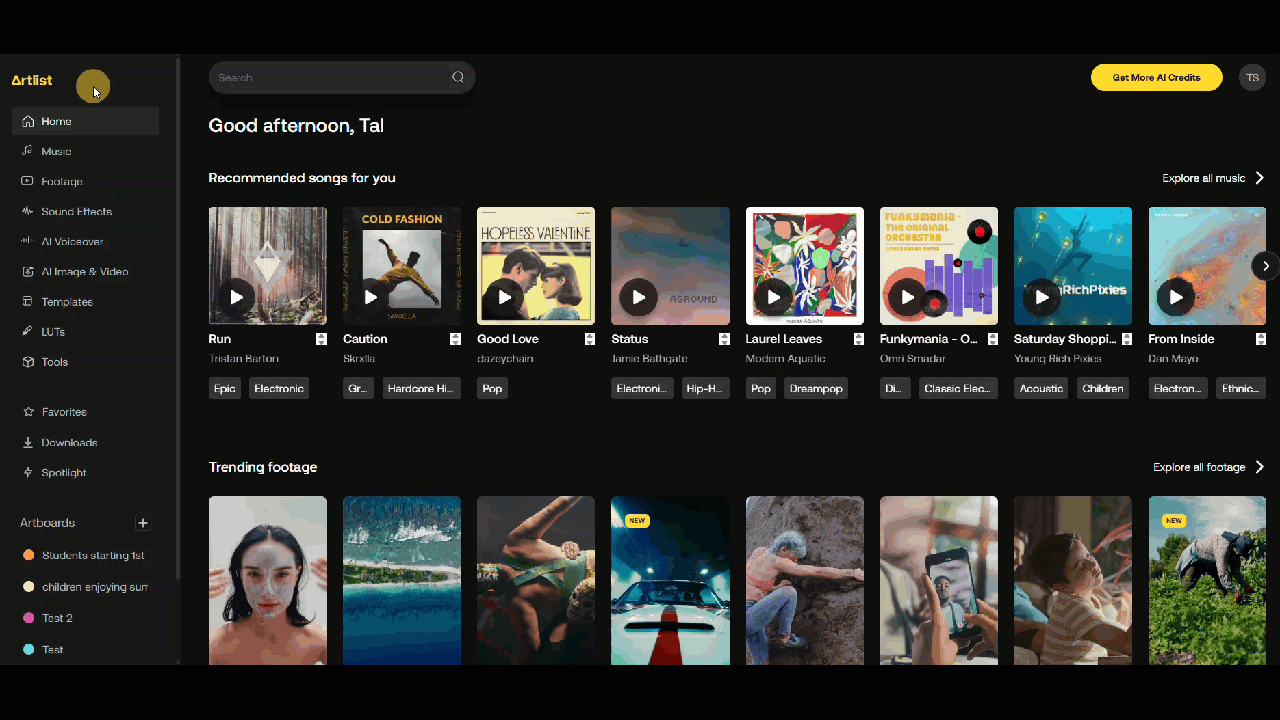This screenshot has width=1280, height=720.
Task: Expand Explore all music chevron
Action: (x=1259, y=178)
